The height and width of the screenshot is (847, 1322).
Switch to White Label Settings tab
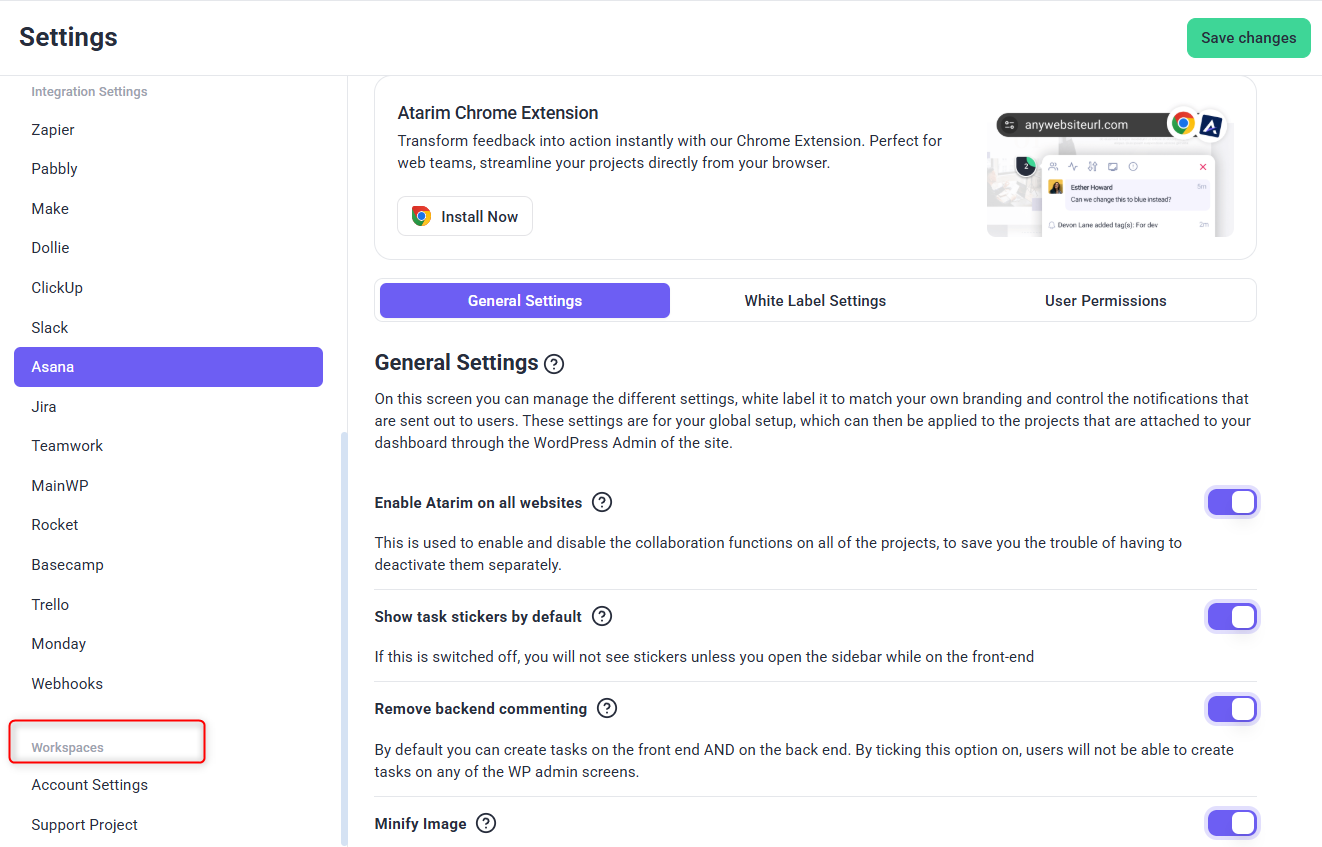click(815, 301)
